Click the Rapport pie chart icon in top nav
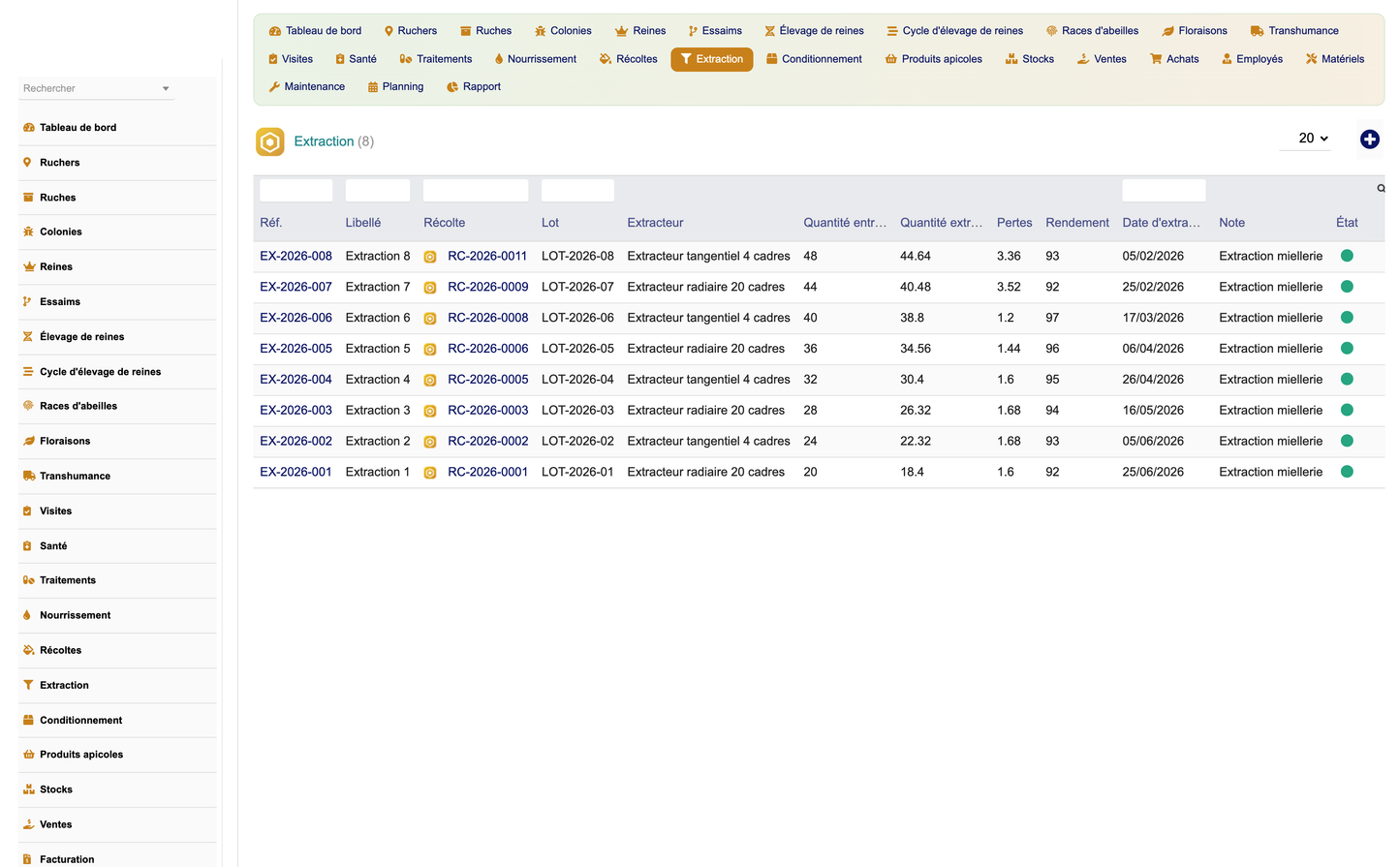The image size is (1400, 867). [x=452, y=87]
